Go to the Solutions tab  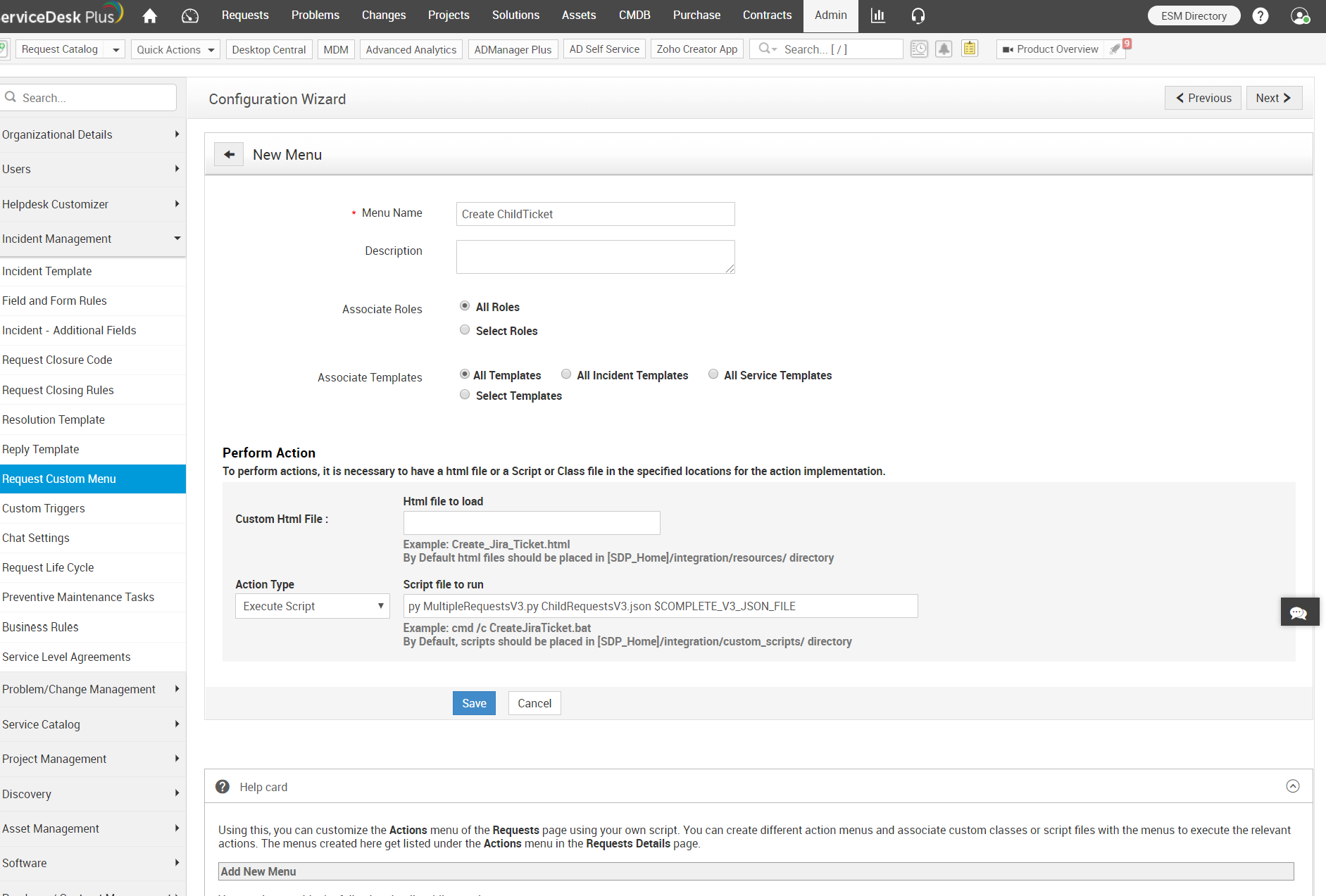[515, 15]
